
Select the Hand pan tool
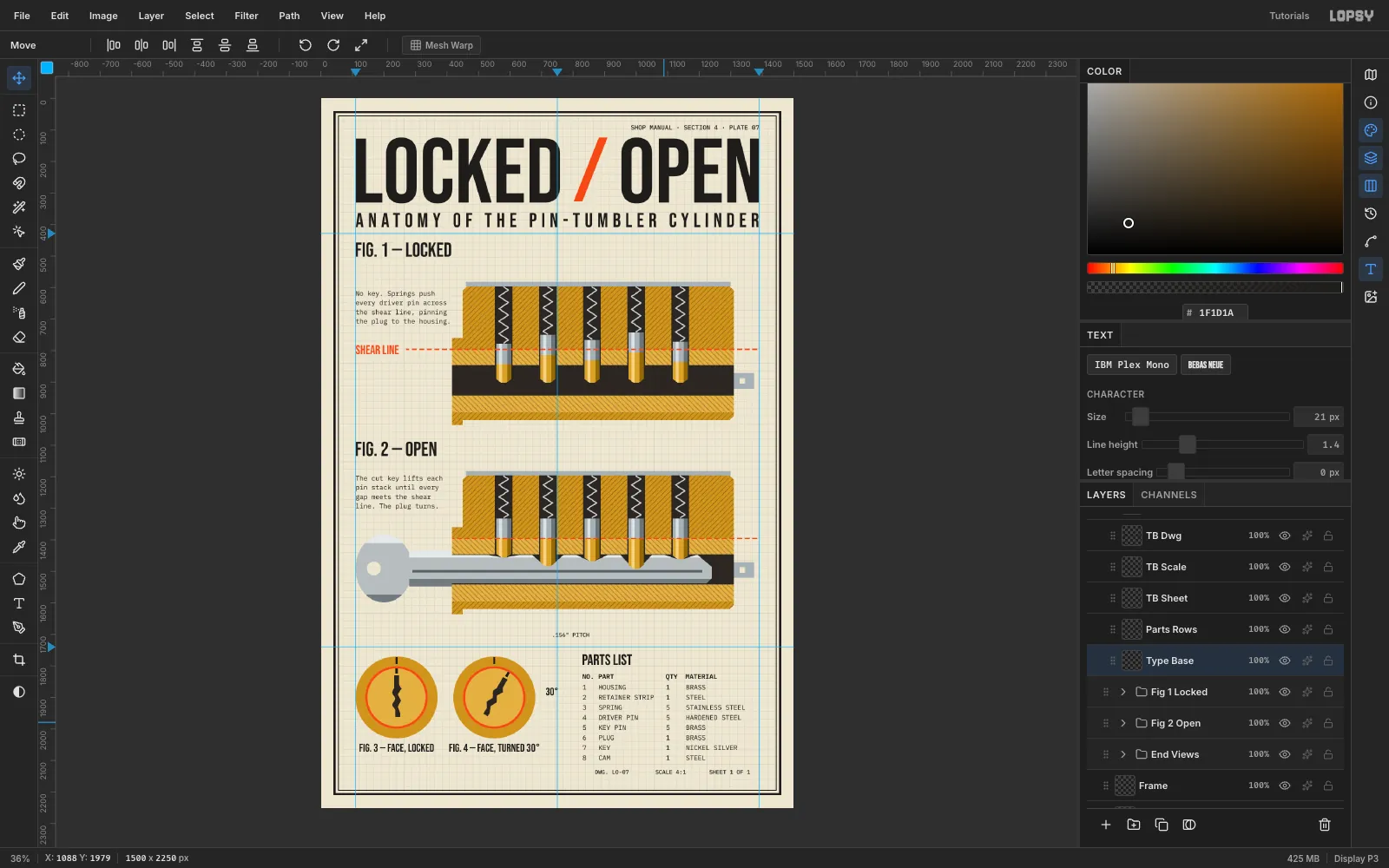18,523
